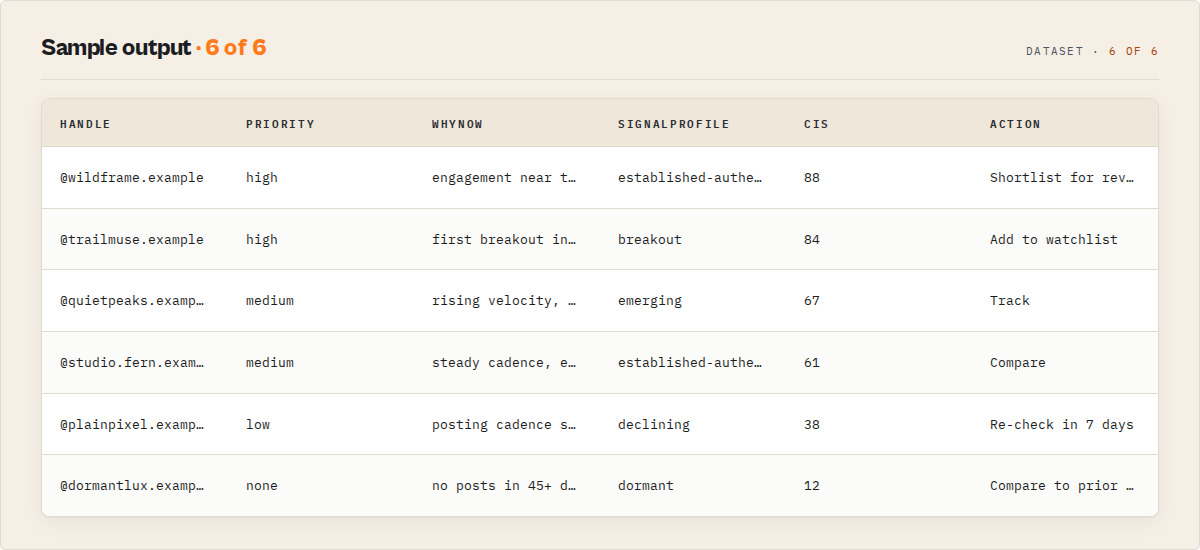Click the SIGNALPROFILE column header

pos(673,124)
